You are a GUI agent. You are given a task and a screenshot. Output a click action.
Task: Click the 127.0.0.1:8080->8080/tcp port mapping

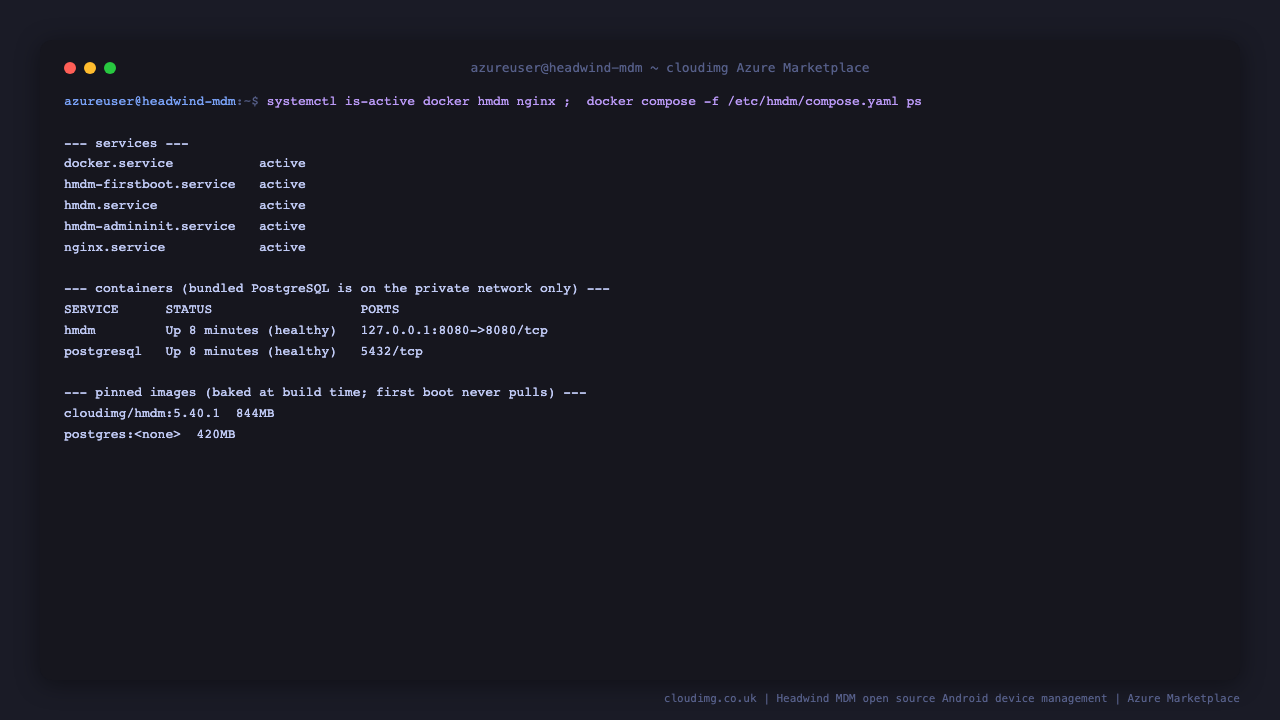[x=454, y=331]
